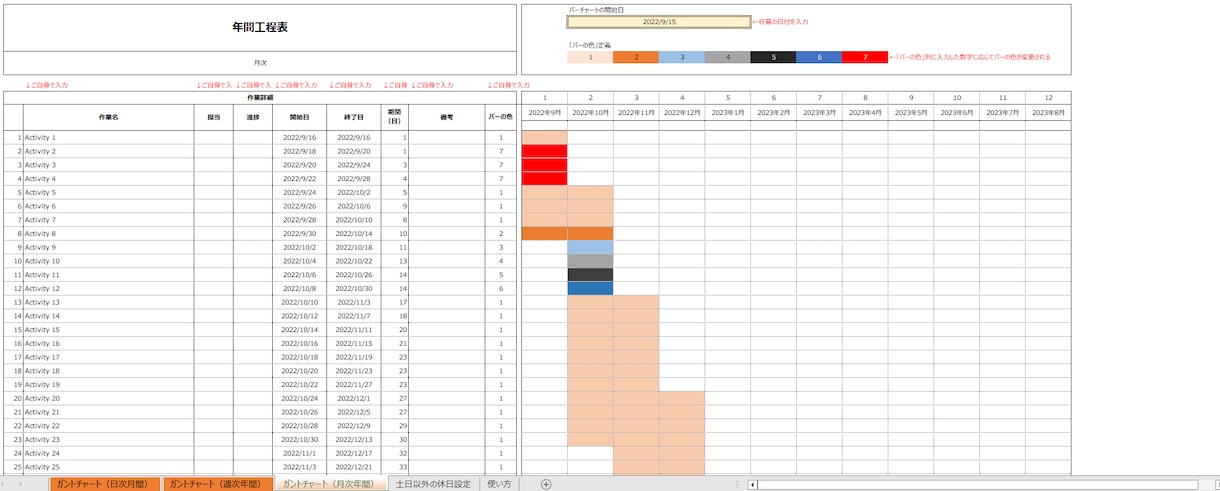Click the 終了日 column header
The height and width of the screenshot is (491, 1220).
point(354,117)
